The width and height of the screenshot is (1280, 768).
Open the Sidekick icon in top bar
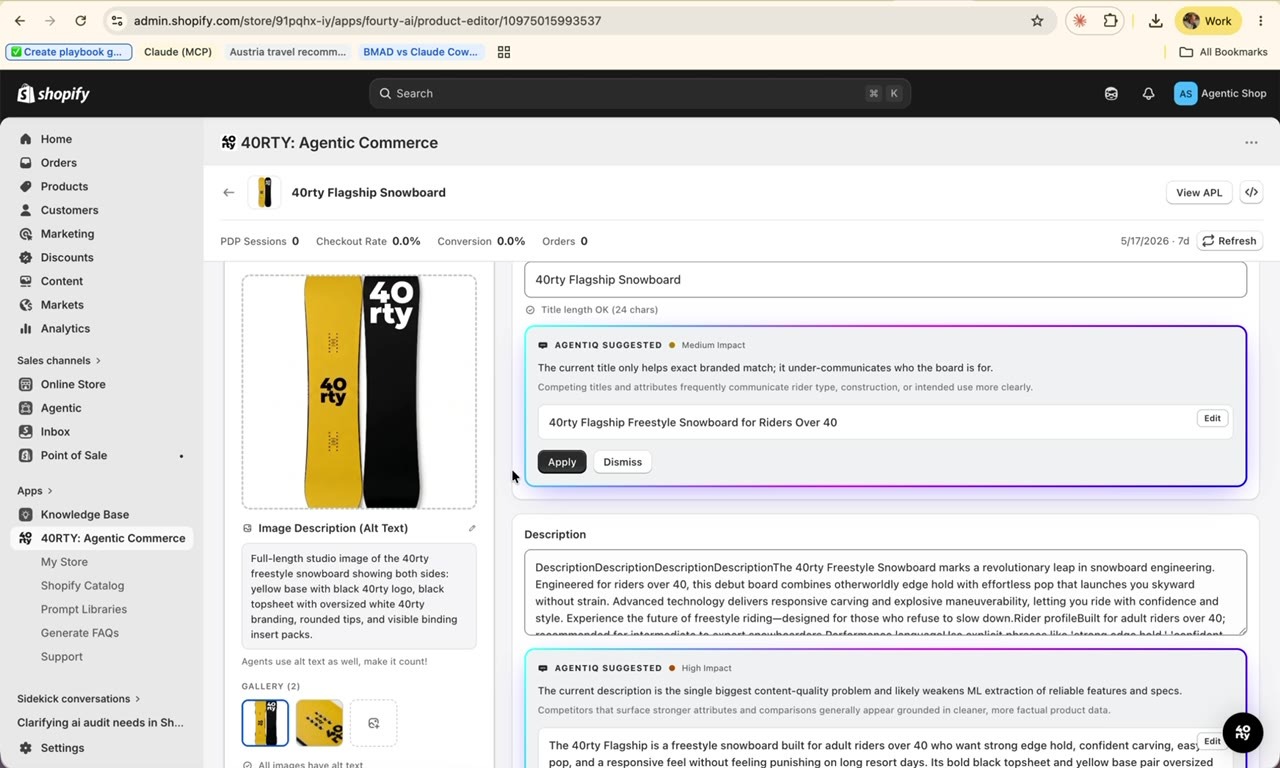(x=1111, y=93)
